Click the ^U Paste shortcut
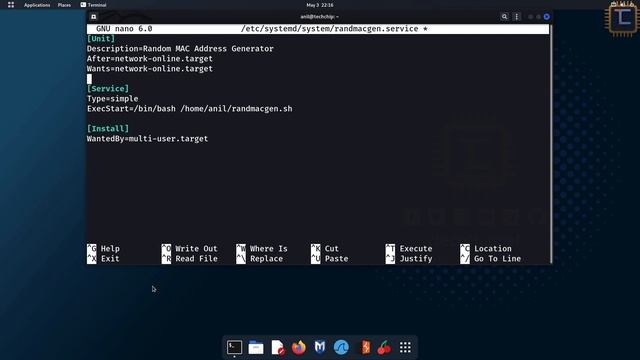This screenshot has height=360, width=640. click(329, 259)
